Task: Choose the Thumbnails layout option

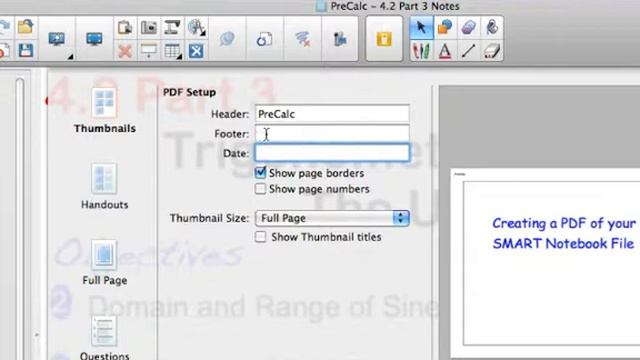Action: 104,111
